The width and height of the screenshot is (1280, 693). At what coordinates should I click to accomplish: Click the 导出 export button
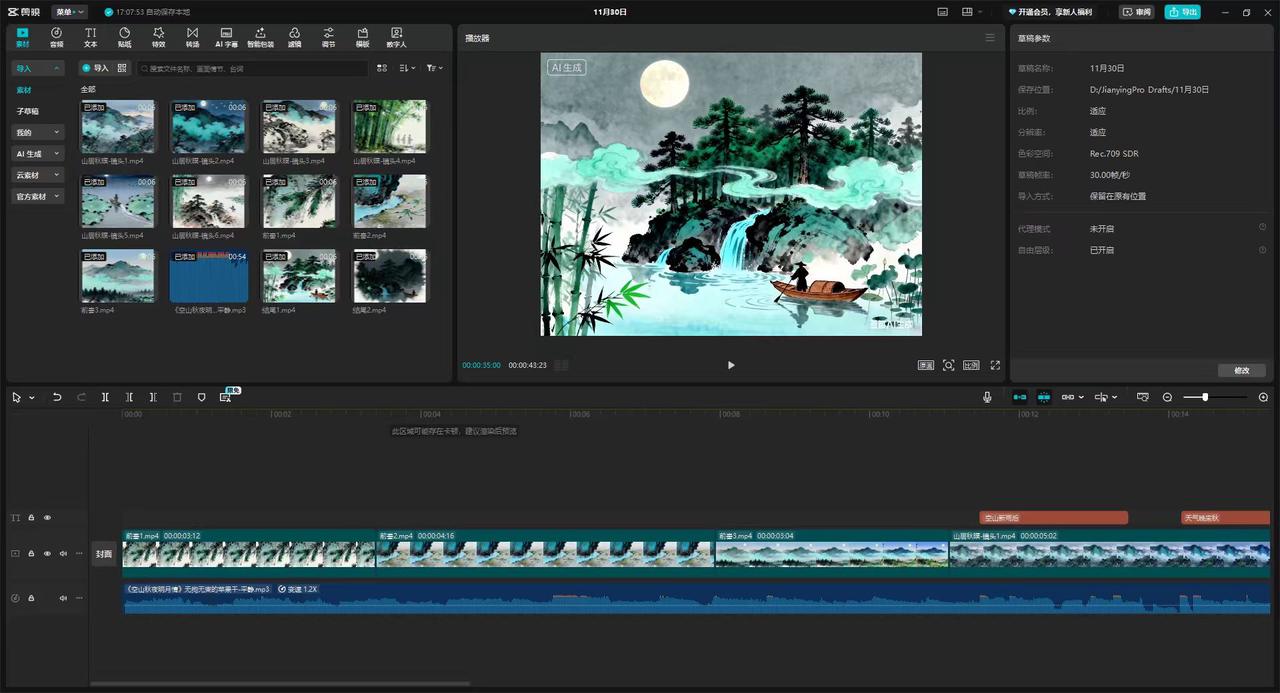(x=1182, y=12)
